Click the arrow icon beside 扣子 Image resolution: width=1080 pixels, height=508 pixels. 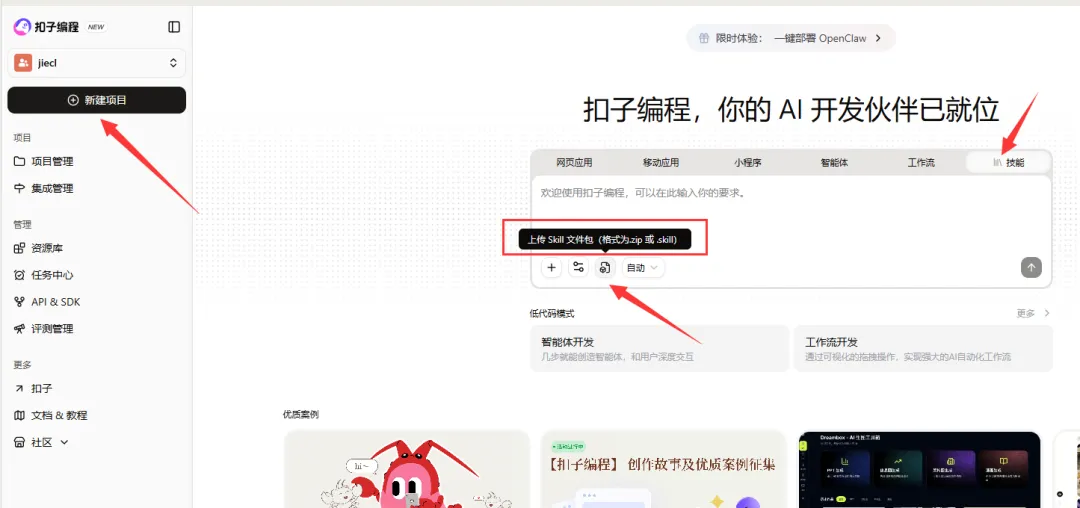tap(19, 388)
